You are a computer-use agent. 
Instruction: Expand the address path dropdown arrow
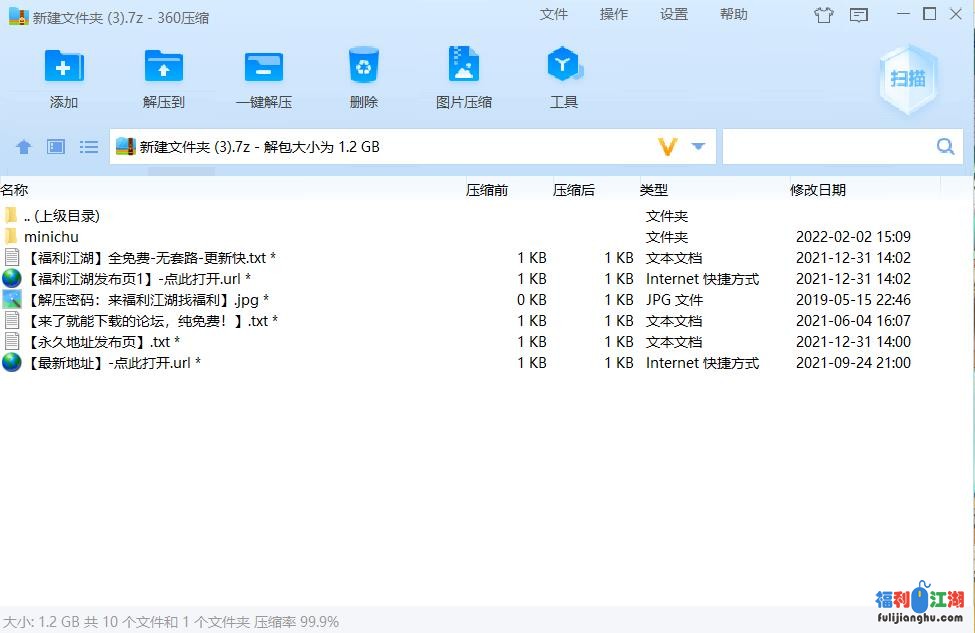(698, 147)
